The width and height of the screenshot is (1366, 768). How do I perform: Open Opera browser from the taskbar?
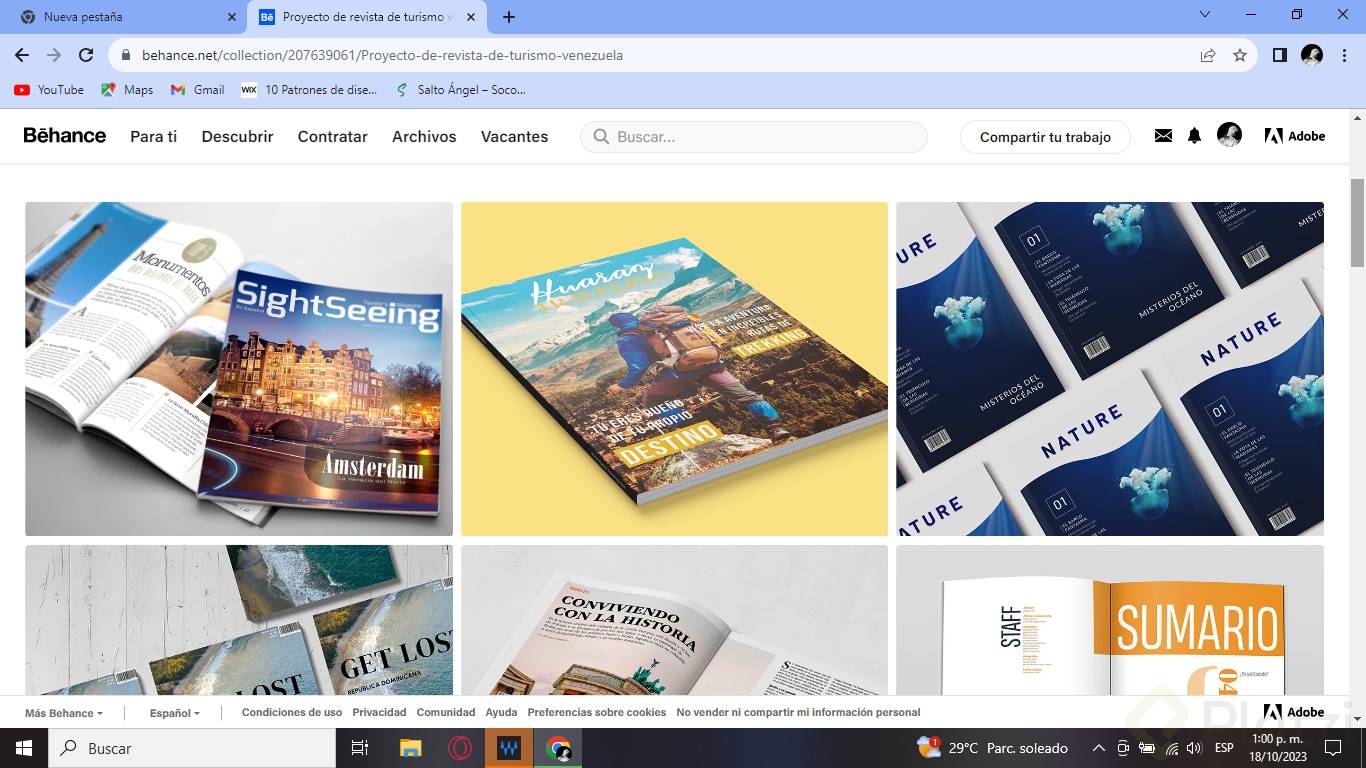[x=460, y=748]
